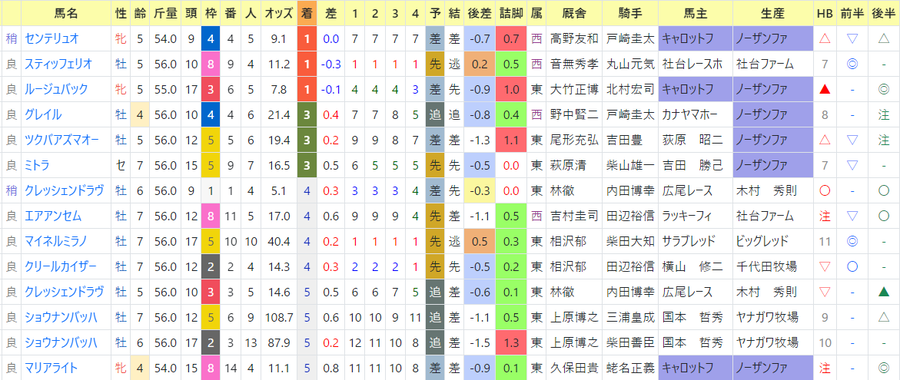Click the 1.1 value in 詰脚 column
The image size is (900, 380).
pyautogui.click(x=511, y=140)
